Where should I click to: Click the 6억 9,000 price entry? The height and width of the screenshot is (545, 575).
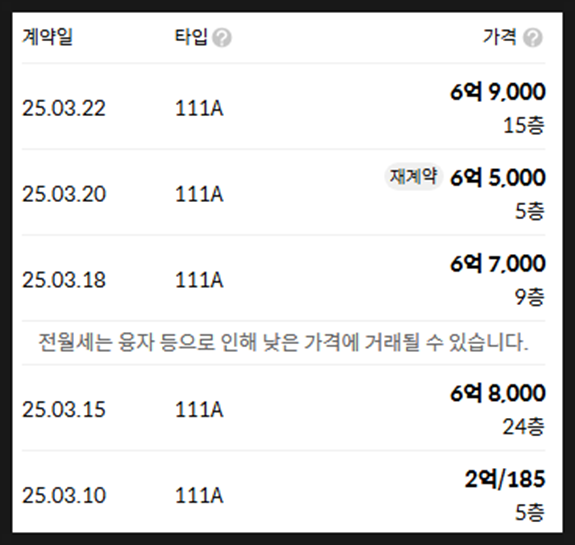[498, 92]
